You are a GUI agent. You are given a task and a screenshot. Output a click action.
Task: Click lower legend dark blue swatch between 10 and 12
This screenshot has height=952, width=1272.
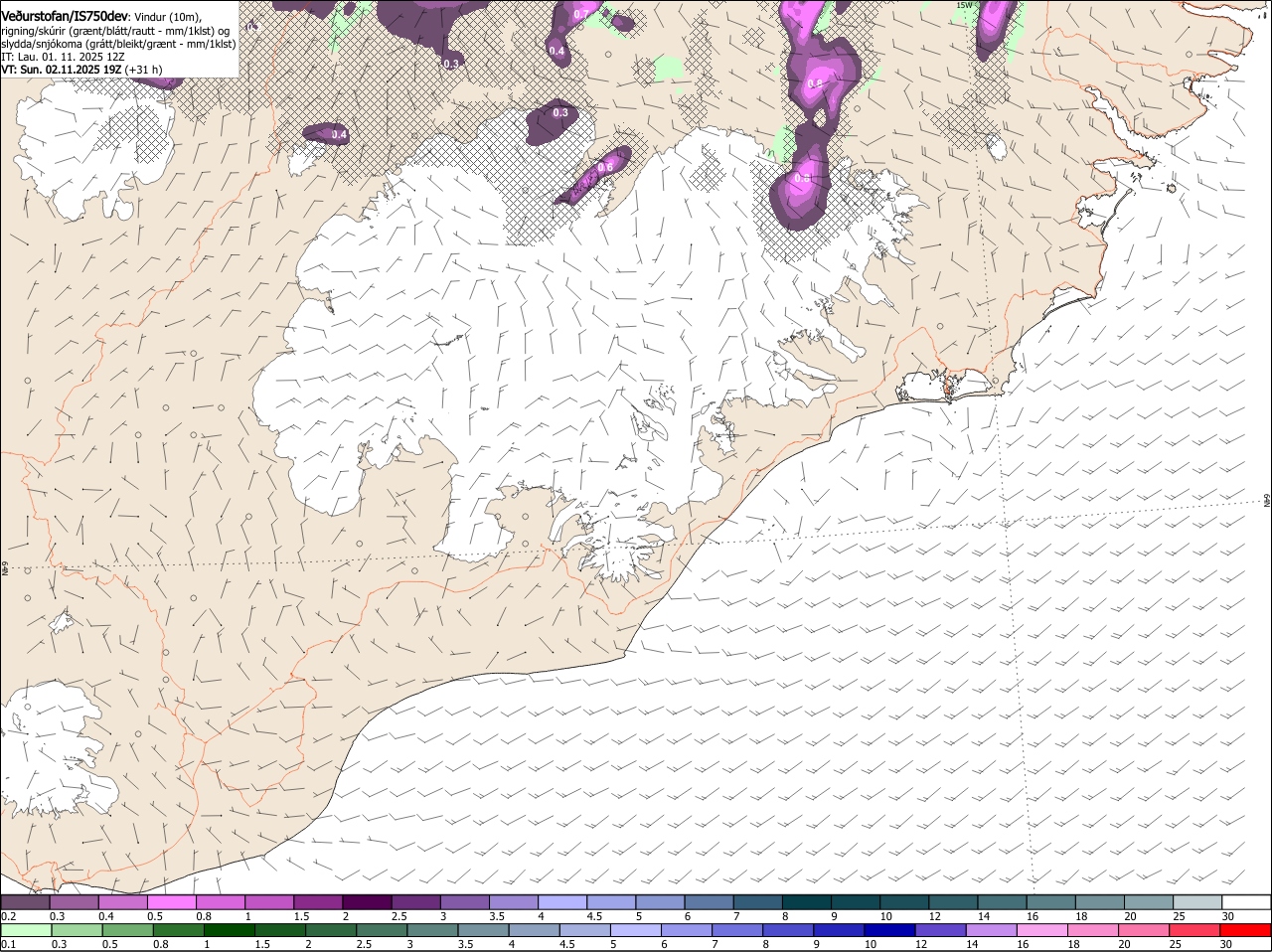coord(888,930)
